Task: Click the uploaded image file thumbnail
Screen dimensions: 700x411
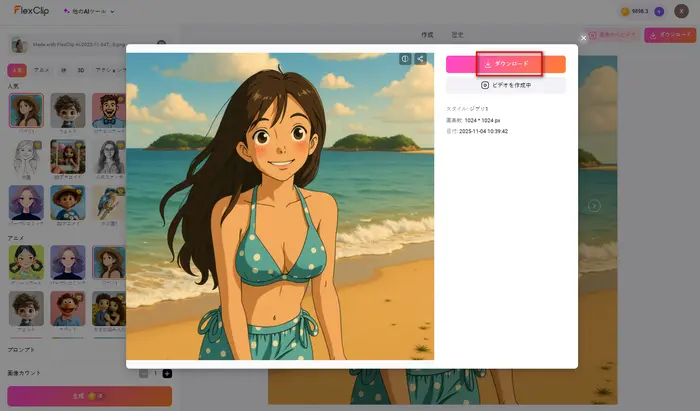Action: 19,45
